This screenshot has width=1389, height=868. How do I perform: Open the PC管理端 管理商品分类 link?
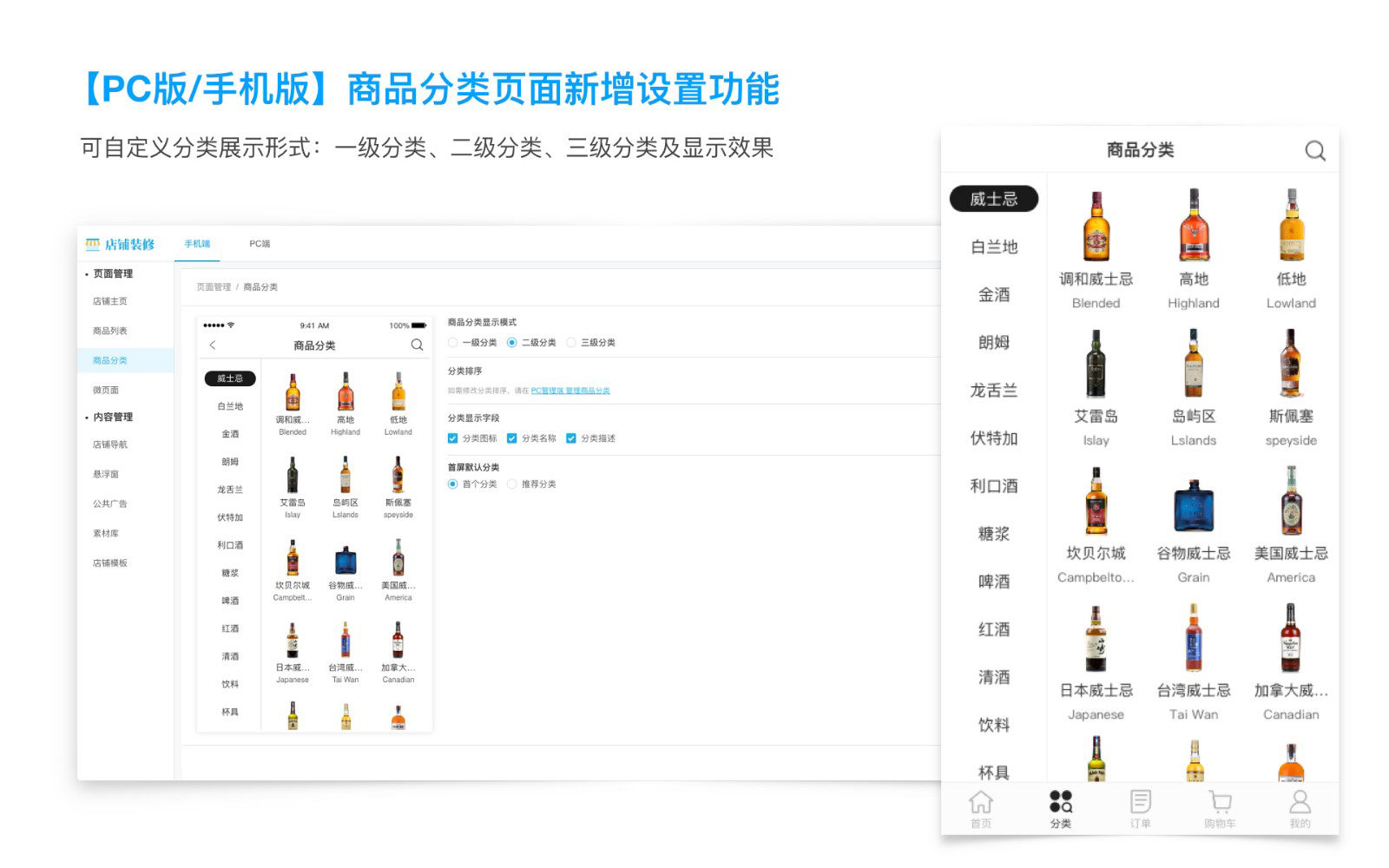coord(570,391)
